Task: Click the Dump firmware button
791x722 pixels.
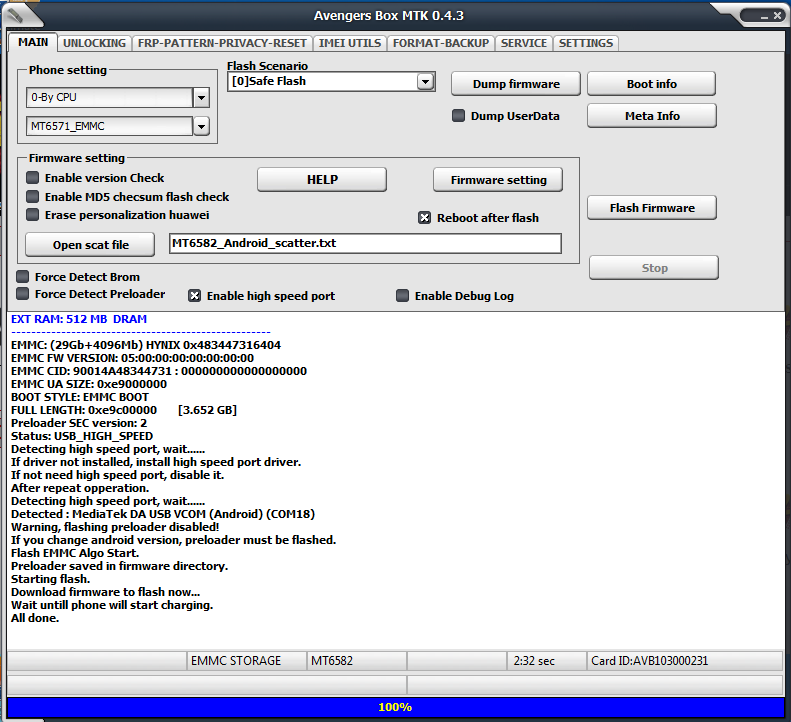Action: (516, 84)
